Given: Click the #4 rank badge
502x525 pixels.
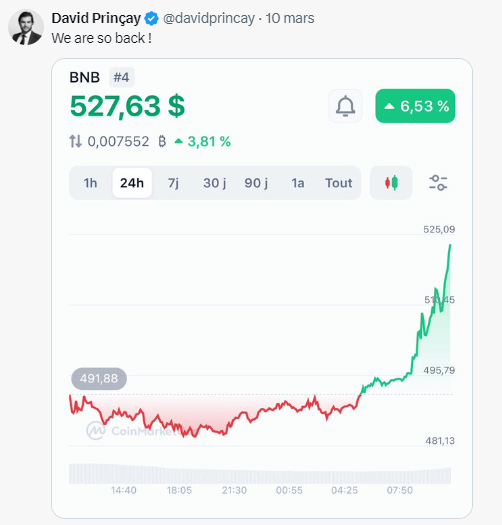Looking at the screenshot, I should click(x=121, y=77).
